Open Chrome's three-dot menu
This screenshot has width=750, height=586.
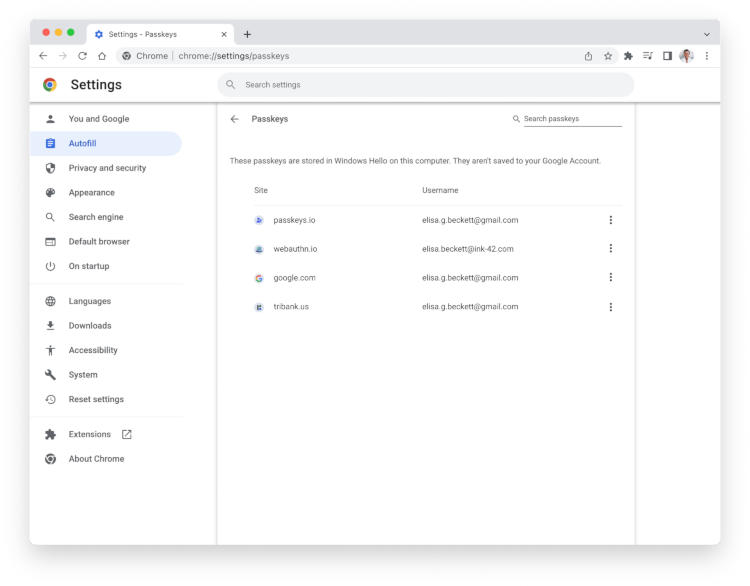(706, 56)
